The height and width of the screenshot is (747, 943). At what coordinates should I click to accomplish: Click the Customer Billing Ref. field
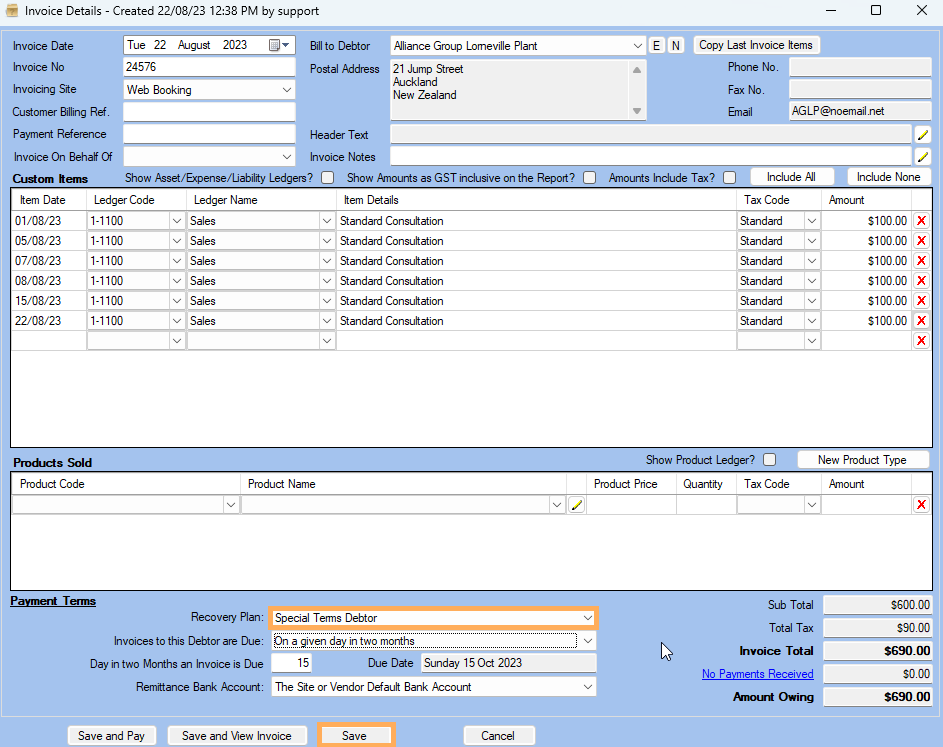coord(209,112)
